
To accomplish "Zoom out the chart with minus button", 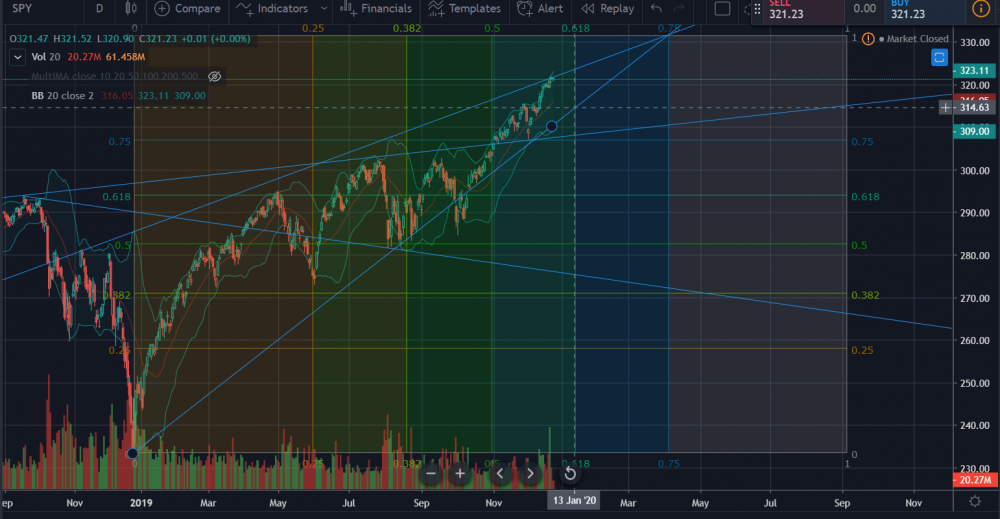I will [x=430, y=474].
